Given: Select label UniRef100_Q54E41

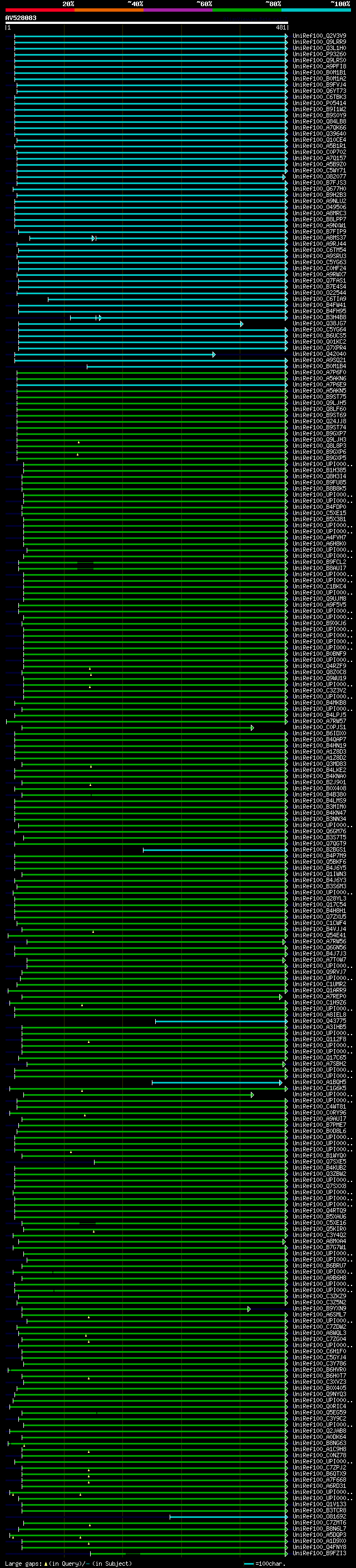Looking at the screenshot, I should point(319,935).
